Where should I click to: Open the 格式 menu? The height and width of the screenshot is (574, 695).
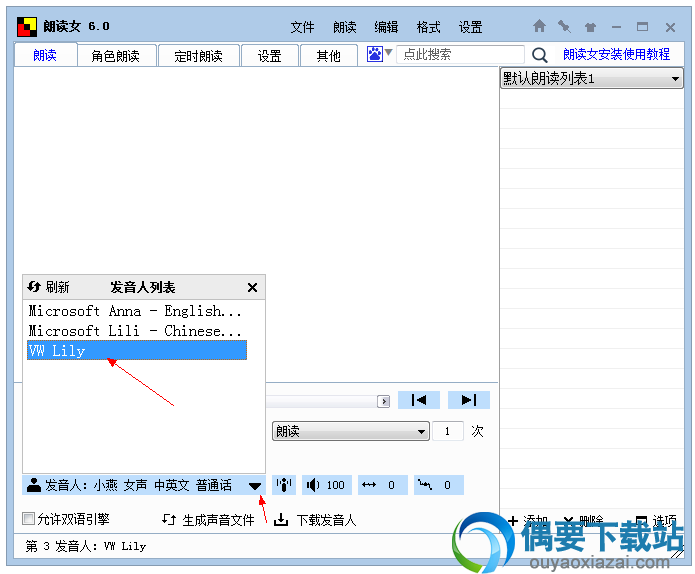coord(428,27)
